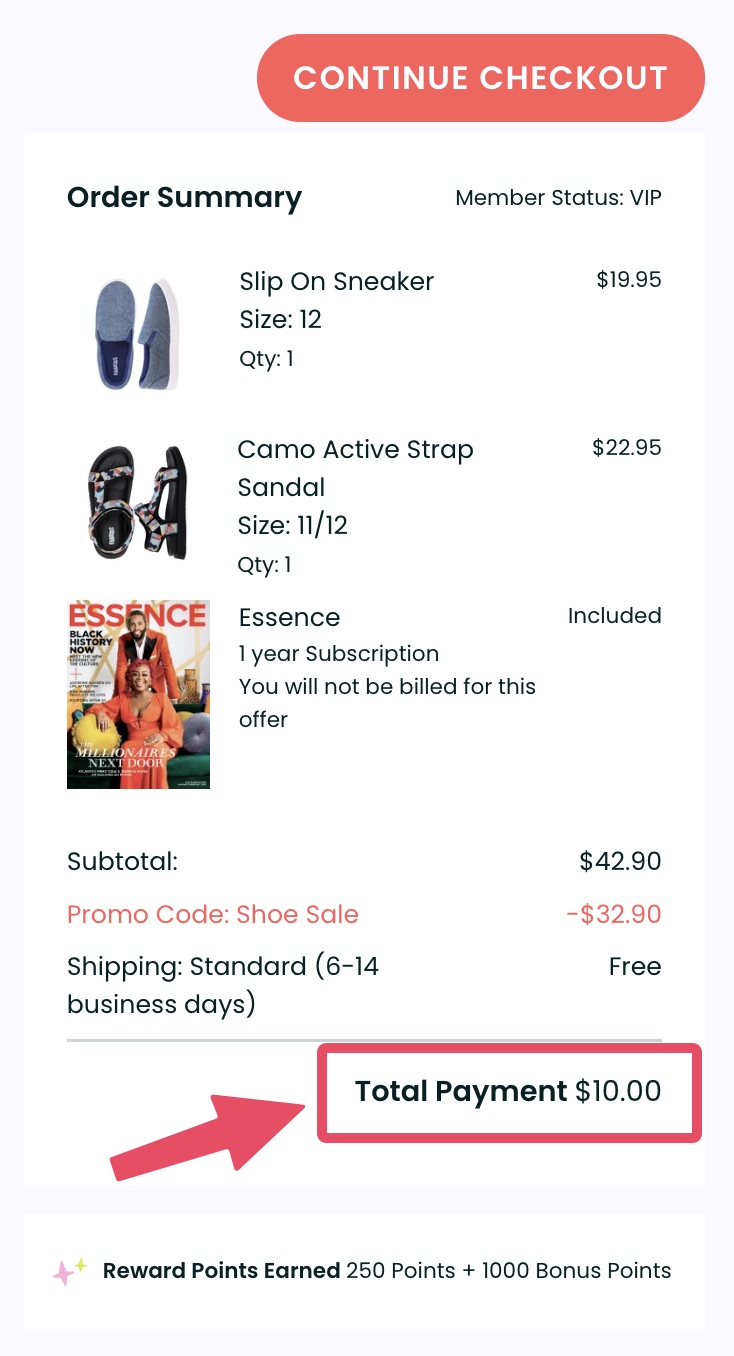Click the Order Summary heading
This screenshot has height=1356, width=734.
coord(184,198)
